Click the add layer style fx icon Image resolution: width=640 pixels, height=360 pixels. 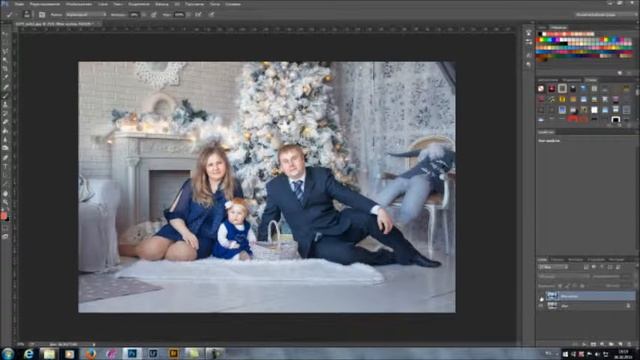[x=584, y=344]
